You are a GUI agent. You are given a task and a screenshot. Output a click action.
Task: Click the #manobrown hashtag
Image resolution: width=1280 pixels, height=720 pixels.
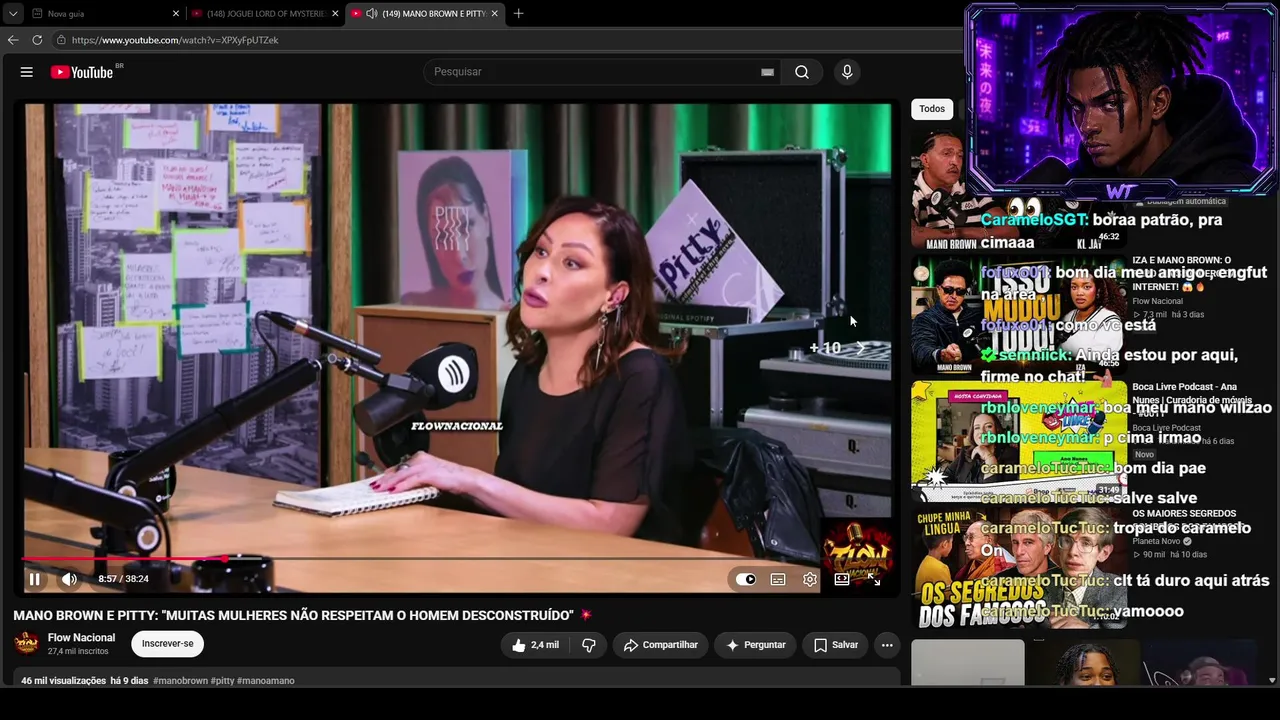coord(180,681)
